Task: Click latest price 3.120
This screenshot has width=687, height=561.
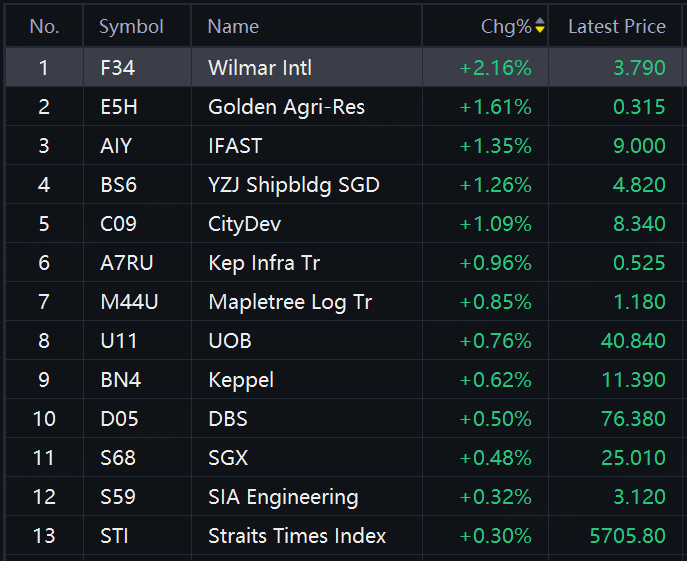Action: (x=639, y=497)
